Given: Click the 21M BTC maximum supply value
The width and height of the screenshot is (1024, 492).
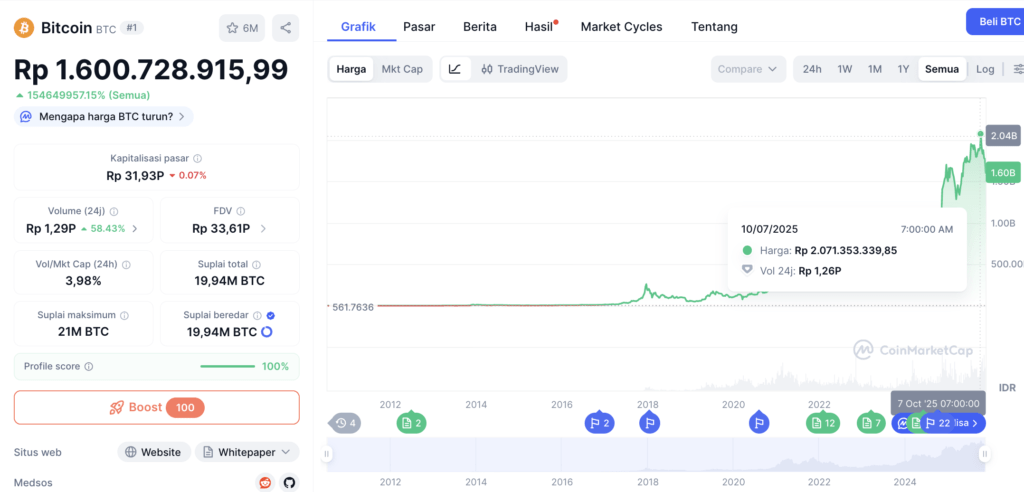Looking at the screenshot, I should click(84, 331).
